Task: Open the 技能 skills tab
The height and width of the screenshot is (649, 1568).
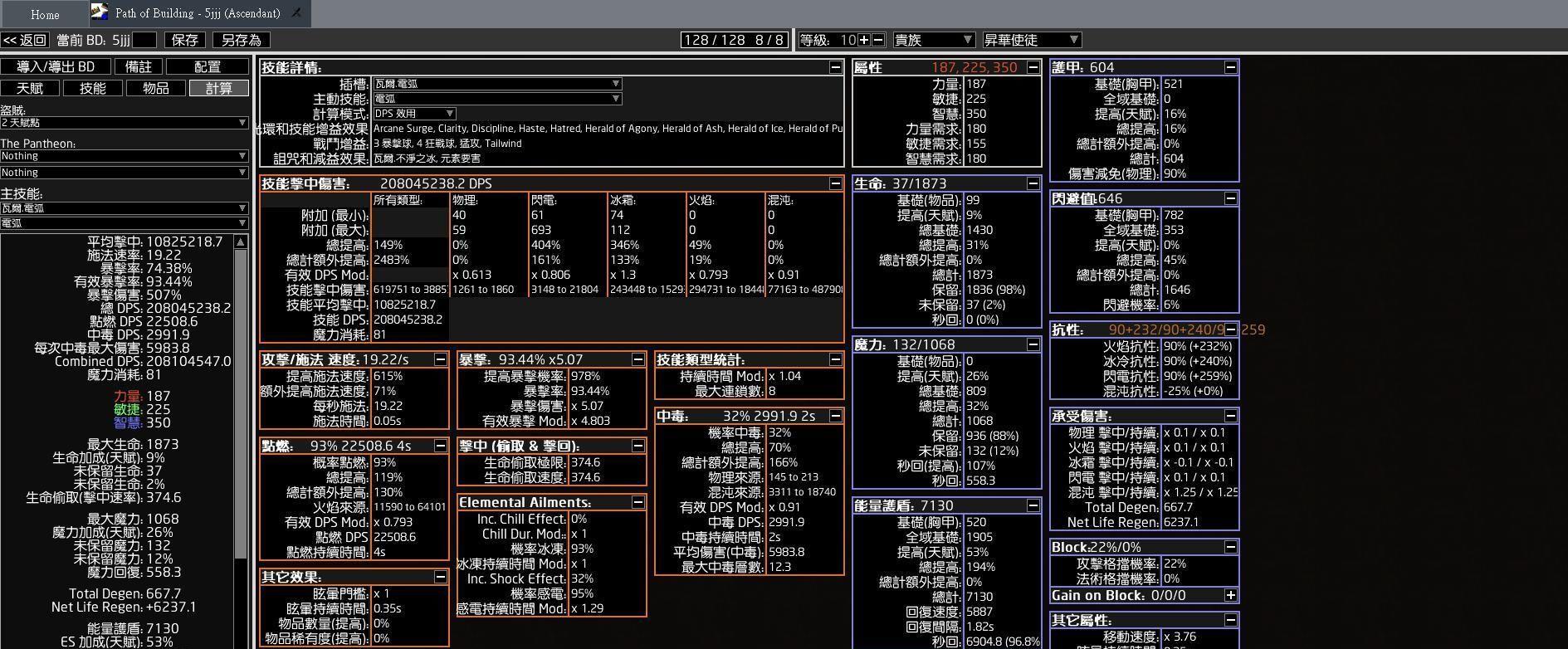Action: point(92,88)
